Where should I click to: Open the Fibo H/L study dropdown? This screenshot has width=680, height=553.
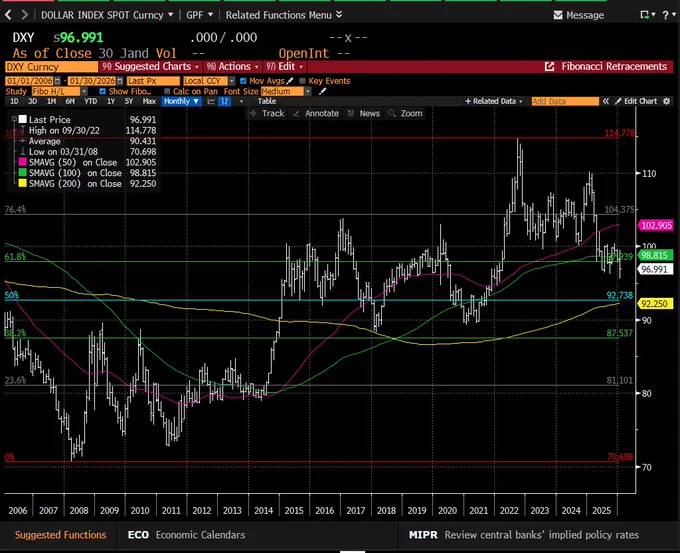click(84, 92)
